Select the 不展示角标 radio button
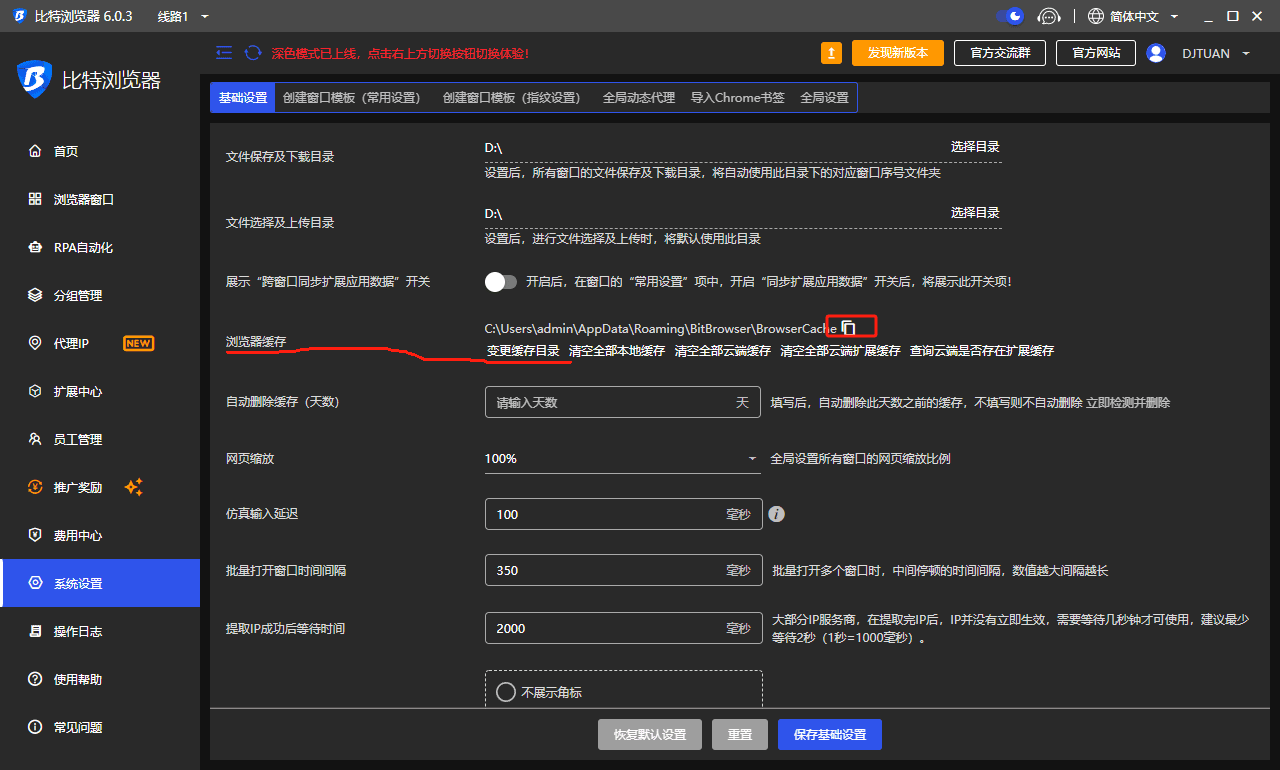The height and width of the screenshot is (770, 1280). 506,692
